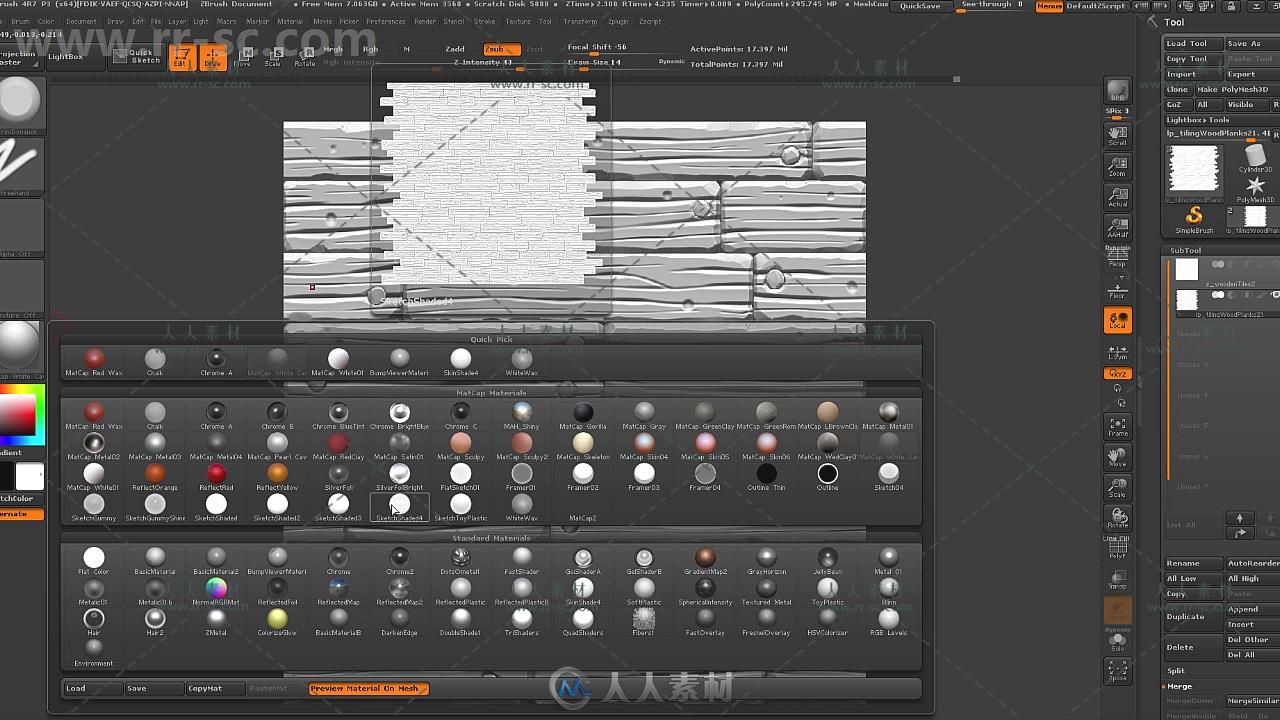Adjust the Z Intensity slider
Image resolution: width=1280 pixels, height=720 pixels.
pos(483,62)
